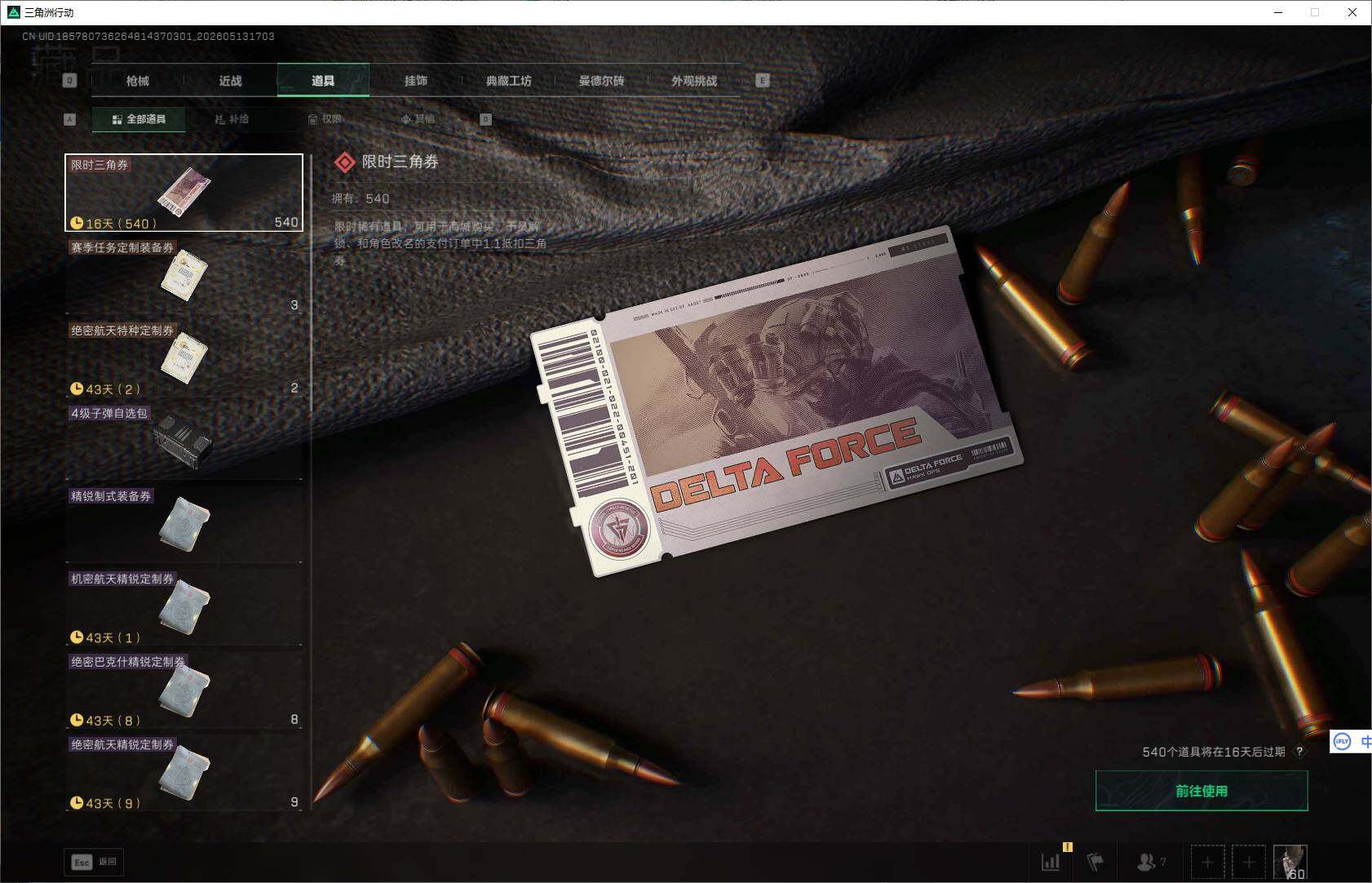Click the 三角洲行动 title bar app icon
This screenshot has width=1372, height=883.
pyautogui.click(x=13, y=12)
